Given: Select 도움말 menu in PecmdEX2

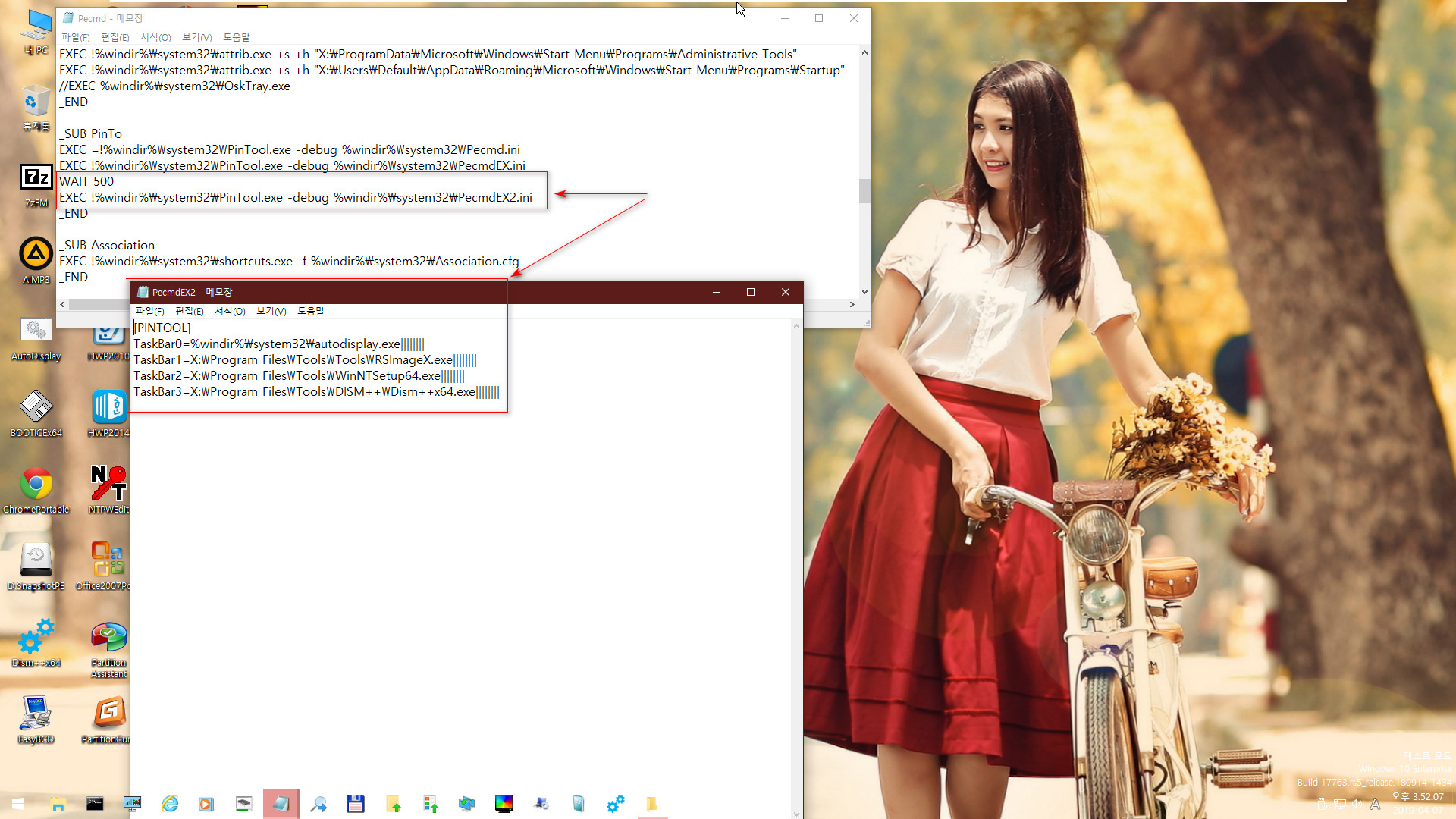Looking at the screenshot, I should point(311,311).
